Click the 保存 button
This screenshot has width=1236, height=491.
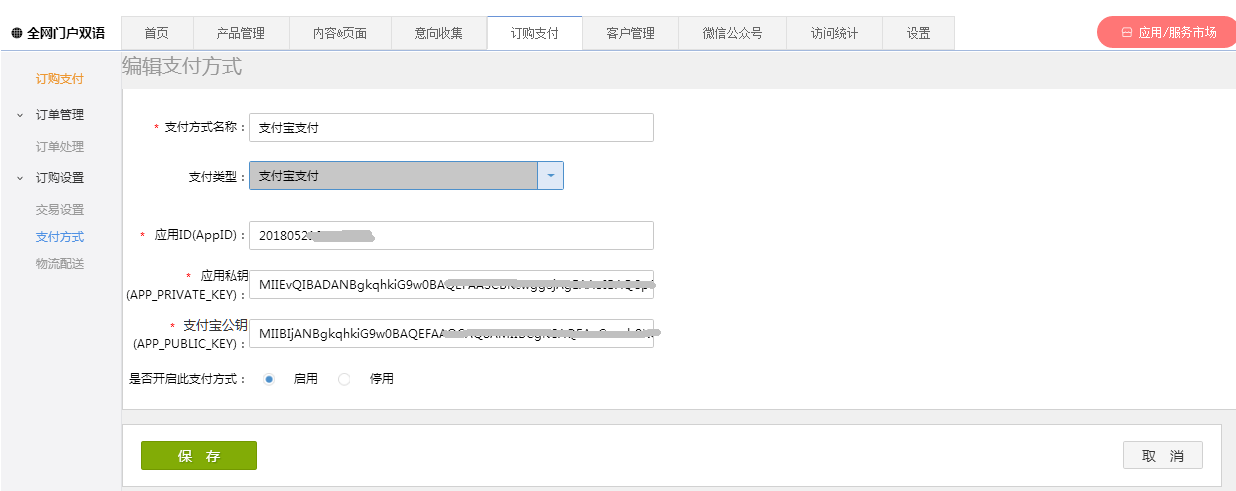(x=199, y=456)
